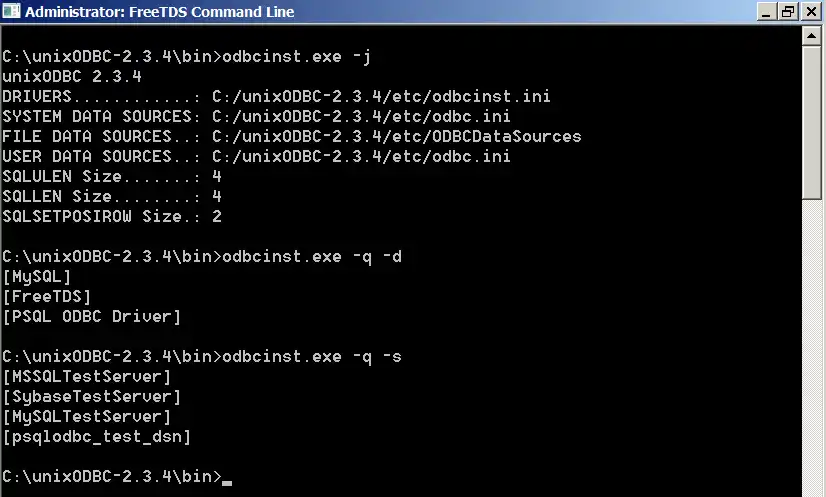Image resolution: width=826 pixels, height=497 pixels.
Task: Click the [MySQLTestServer] data source
Action: (x=86, y=416)
